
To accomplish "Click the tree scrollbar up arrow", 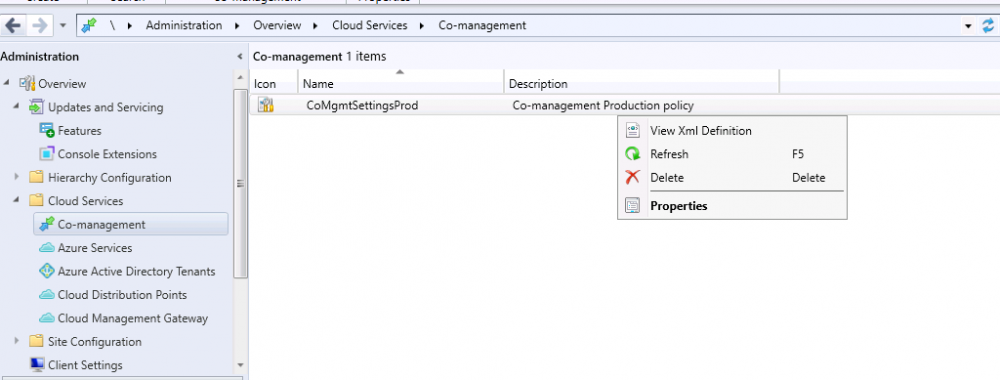I will (x=240, y=78).
